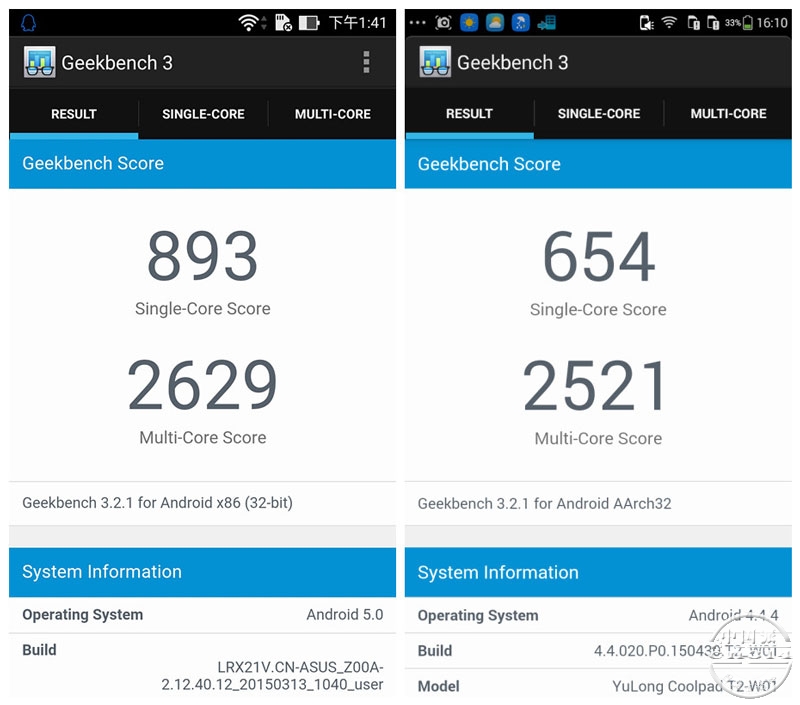800x705 pixels.
Task: Tap Single-Core Score label under 893
Action: pyautogui.click(x=203, y=309)
